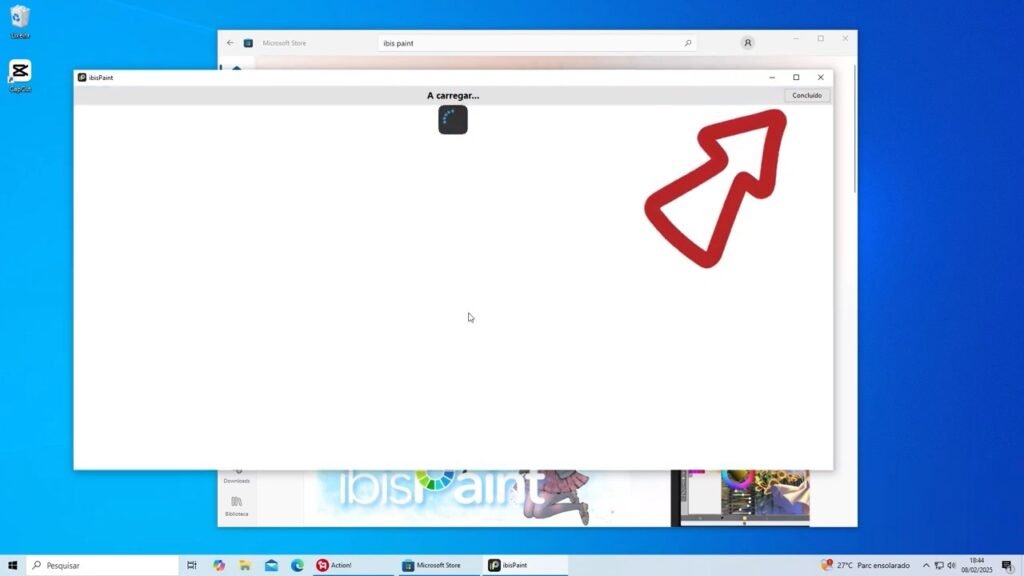Open Task View from the taskbar
Image resolution: width=1024 pixels, height=576 pixels.
click(191, 566)
